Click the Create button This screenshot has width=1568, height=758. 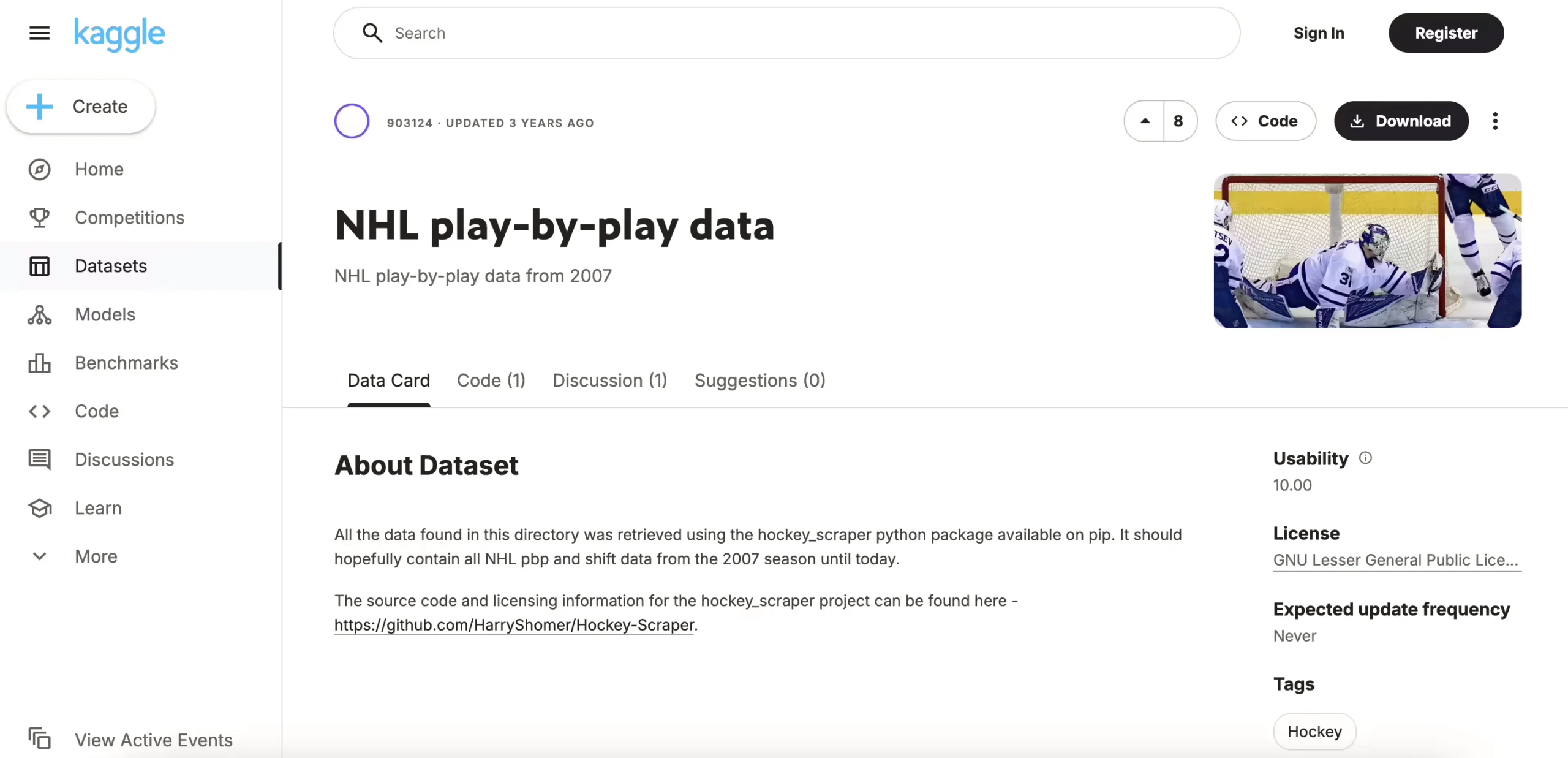80,107
